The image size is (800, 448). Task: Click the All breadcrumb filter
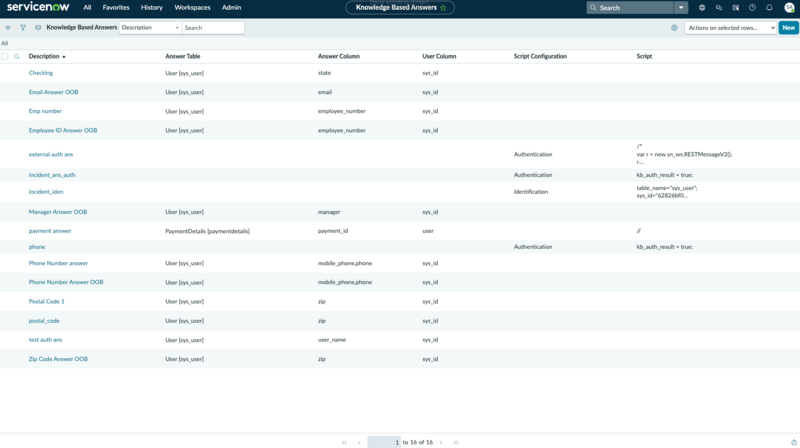tap(5, 43)
